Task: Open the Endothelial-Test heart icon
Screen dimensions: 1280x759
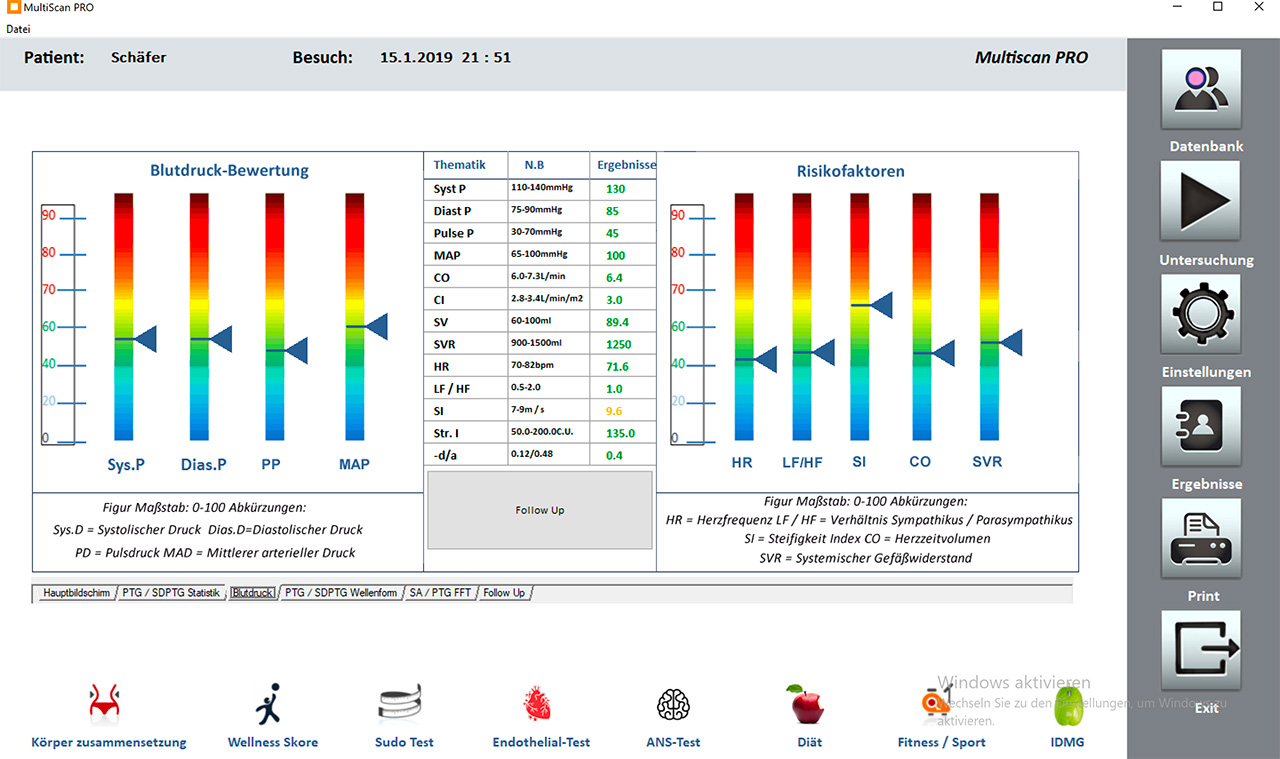Action: click(x=540, y=705)
